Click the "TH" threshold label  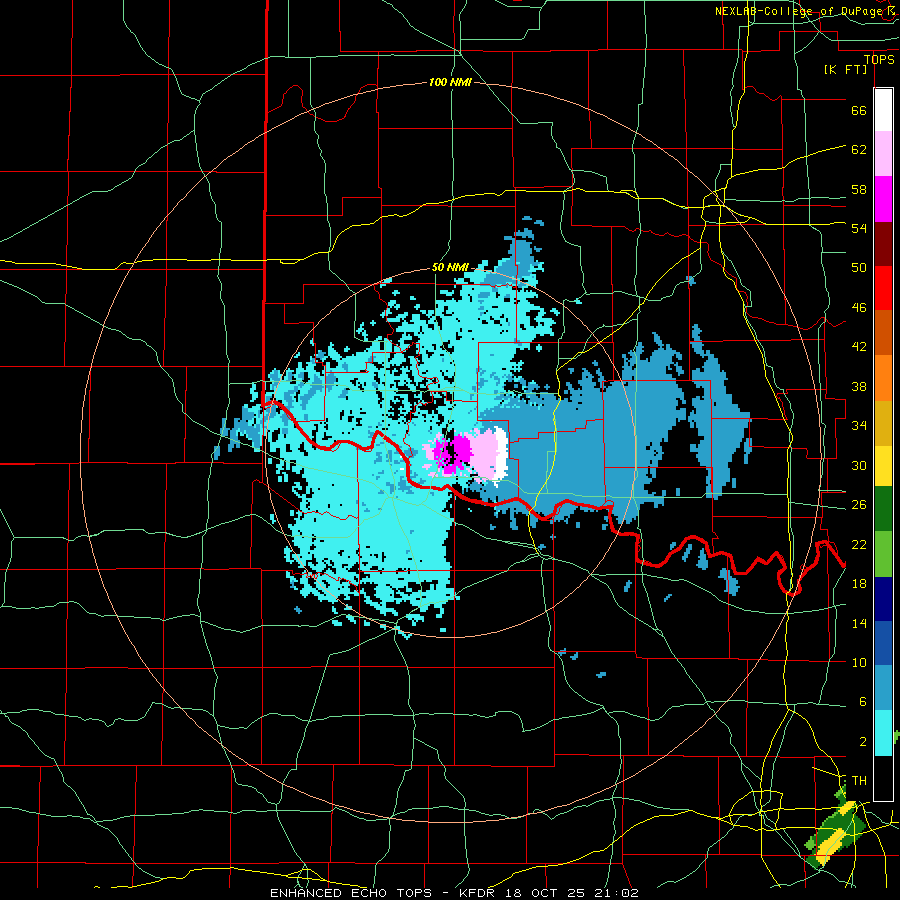tap(859, 781)
